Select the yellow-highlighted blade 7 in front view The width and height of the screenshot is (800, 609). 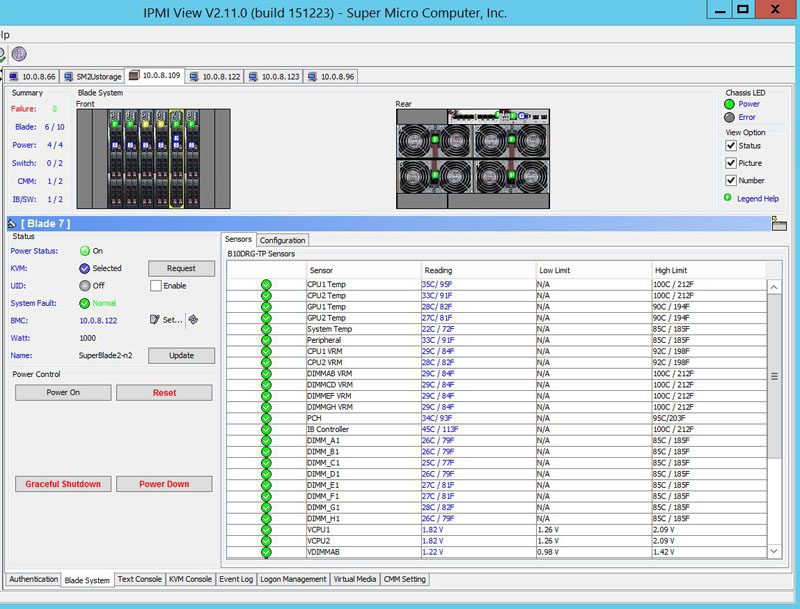pos(176,159)
